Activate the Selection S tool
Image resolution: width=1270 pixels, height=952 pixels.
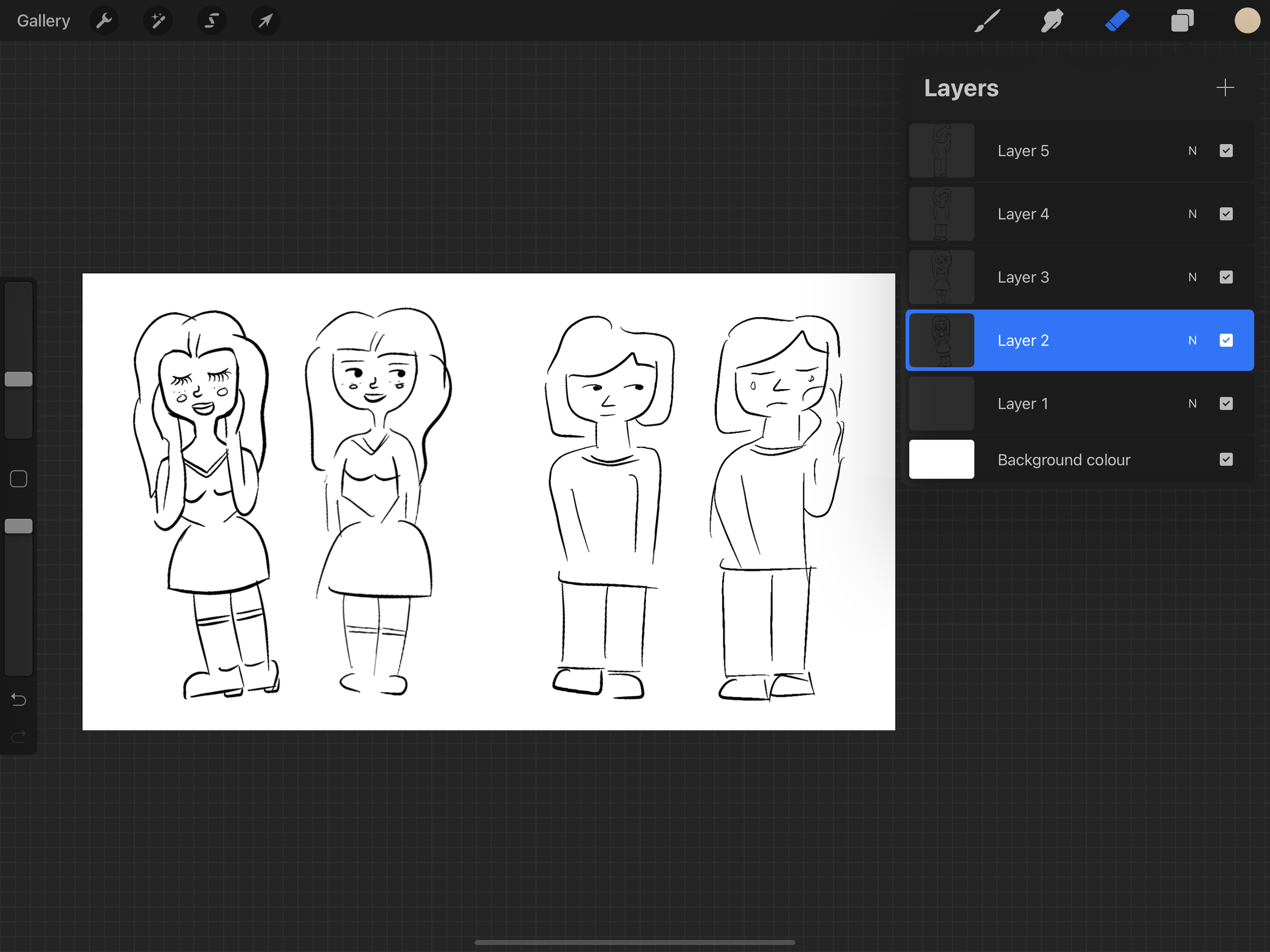tap(212, 21)
